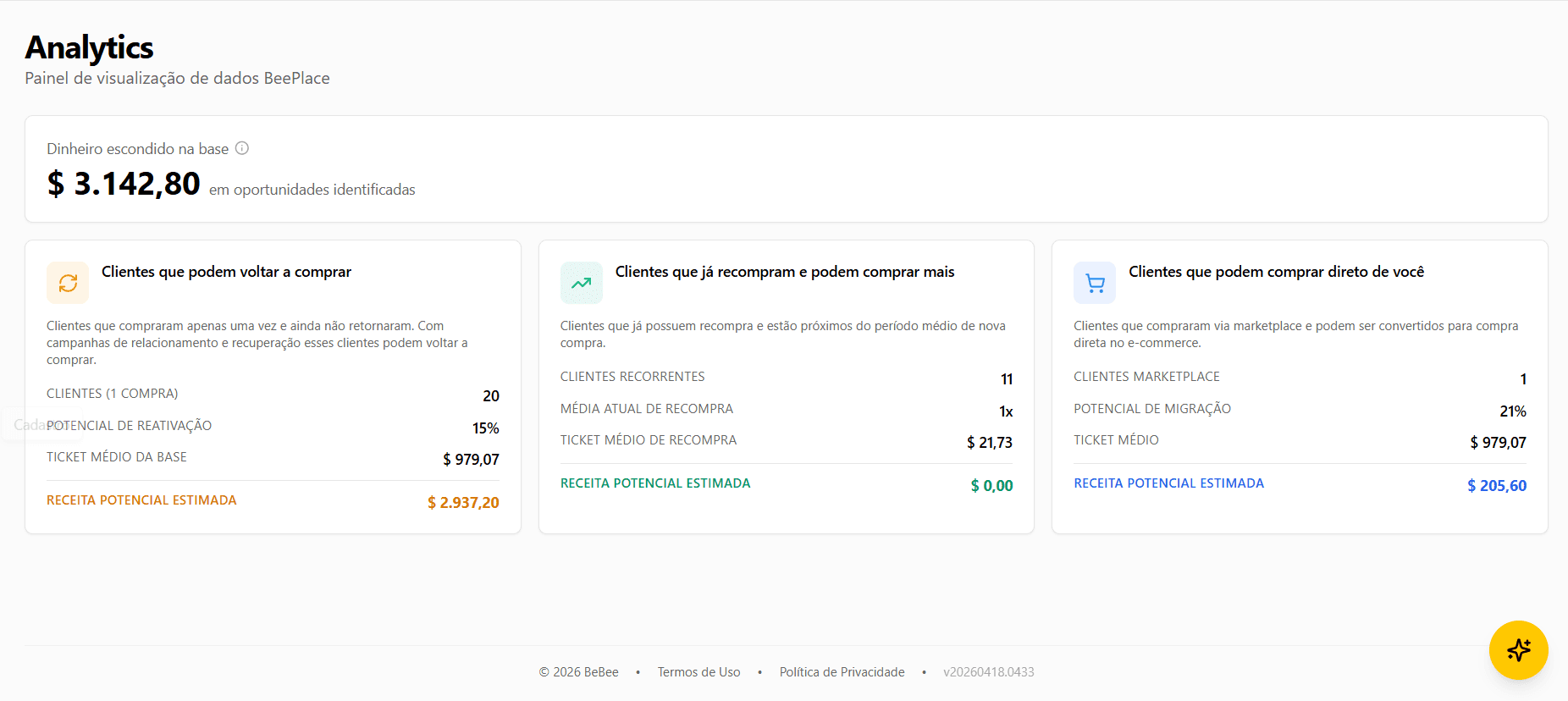
Task: Open the yellow sparkle assistant button
Action: [1519, 650]
